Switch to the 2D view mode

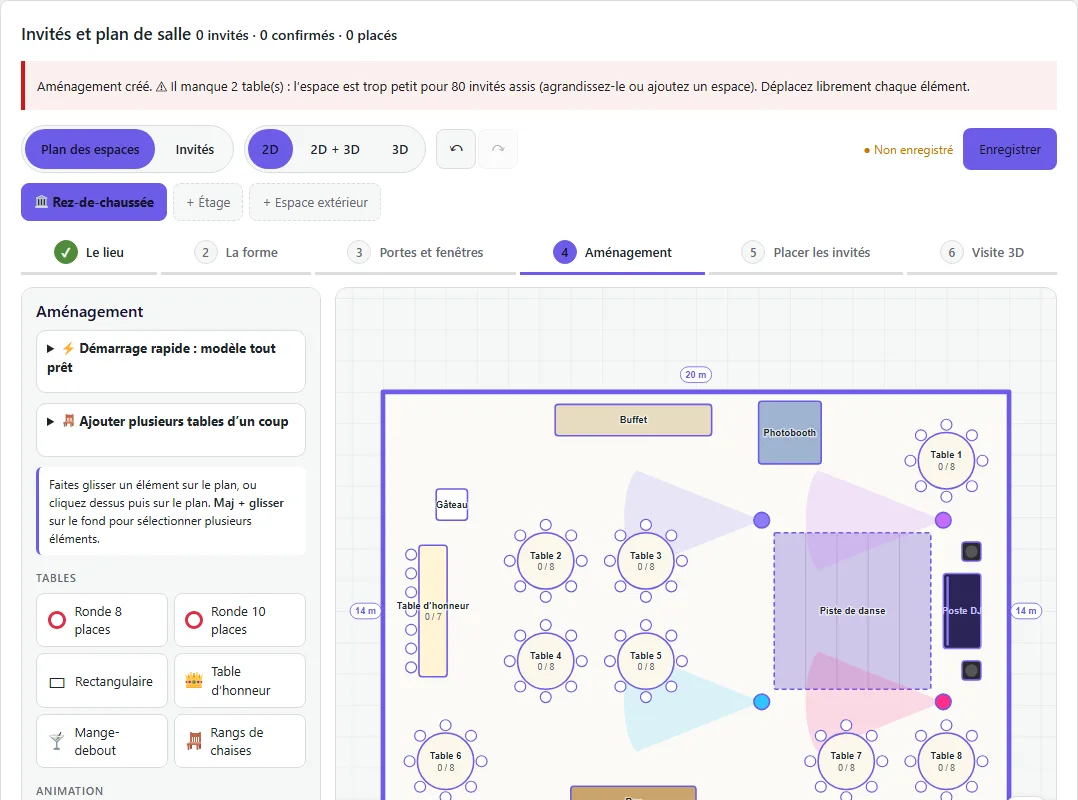pos(270,149)
